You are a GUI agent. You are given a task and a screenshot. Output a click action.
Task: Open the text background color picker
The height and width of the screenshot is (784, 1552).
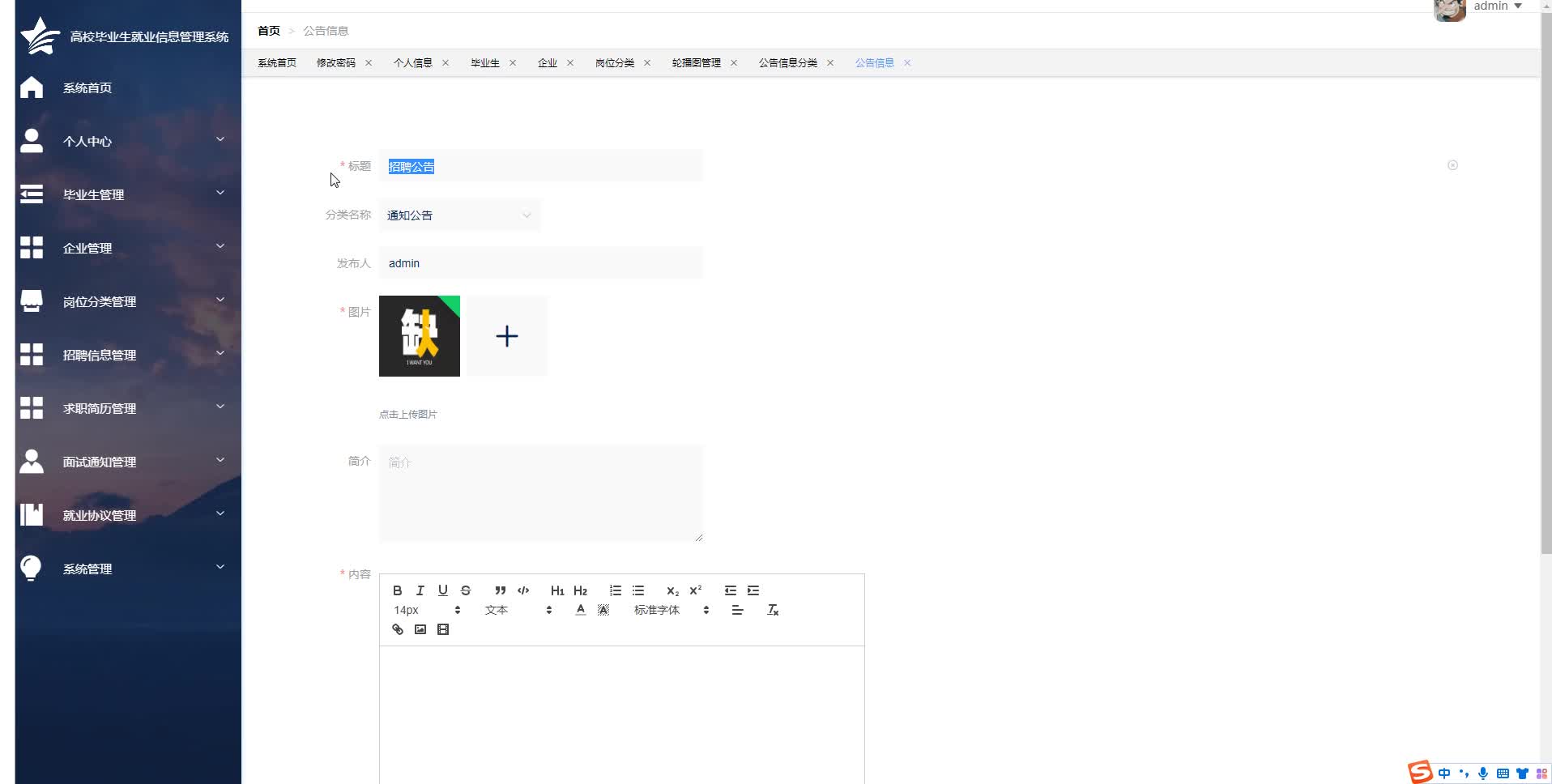(x=603, y=610)
